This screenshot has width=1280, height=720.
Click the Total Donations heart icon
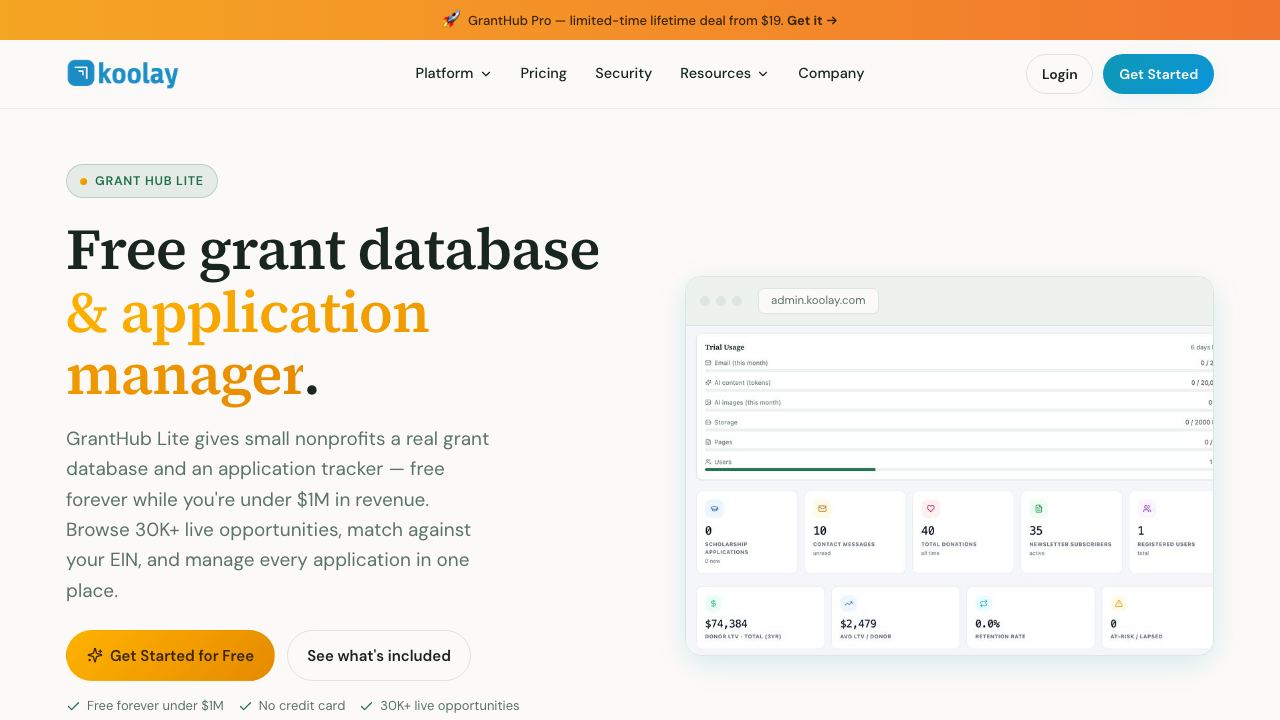pyautogui.click(x=930, y=508)
